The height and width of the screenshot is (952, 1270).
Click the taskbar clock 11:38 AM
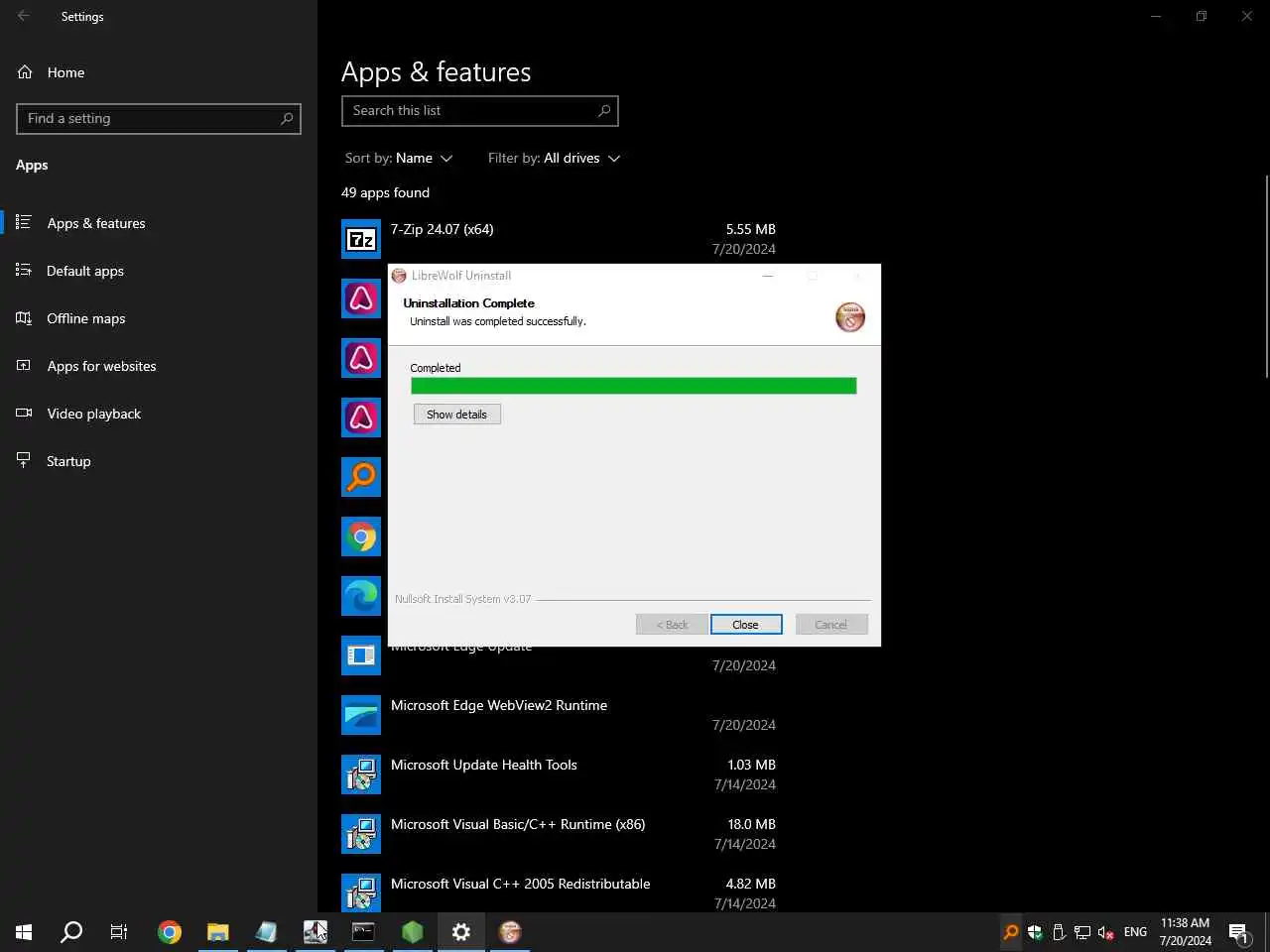[x=1186, y=932]
